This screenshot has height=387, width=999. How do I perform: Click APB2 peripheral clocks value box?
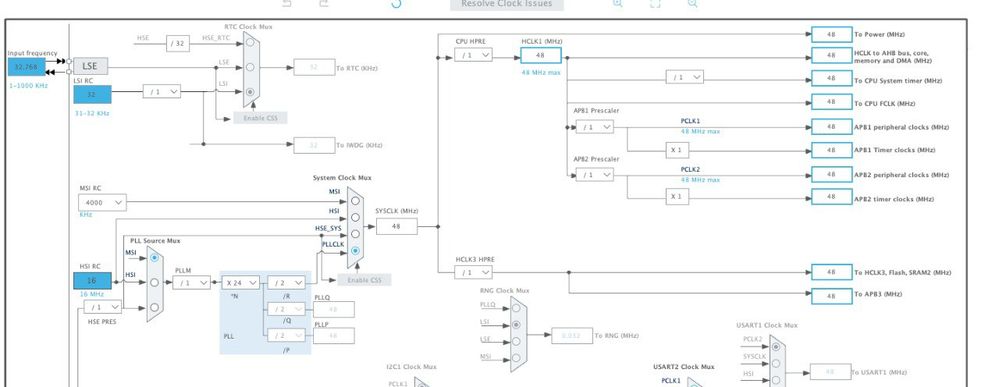[831, 174]
